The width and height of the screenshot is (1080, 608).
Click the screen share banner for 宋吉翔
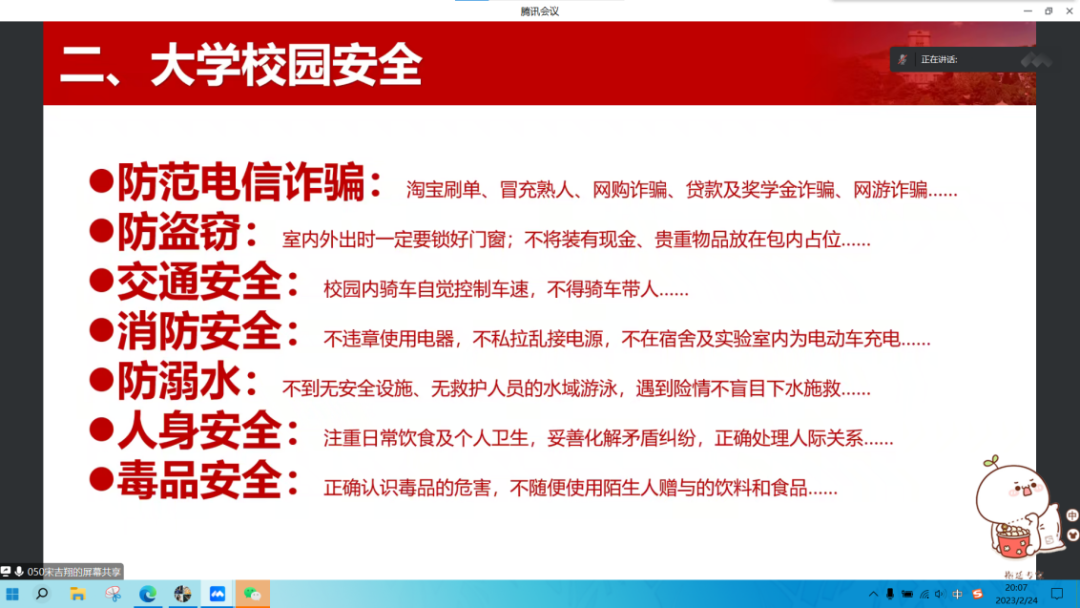[x=60, y=572]
